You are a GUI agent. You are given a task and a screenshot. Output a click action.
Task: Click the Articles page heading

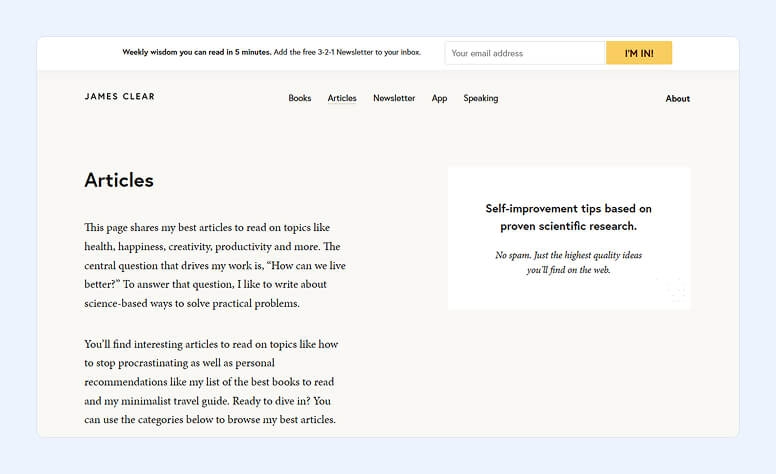[x=119, y=180]
